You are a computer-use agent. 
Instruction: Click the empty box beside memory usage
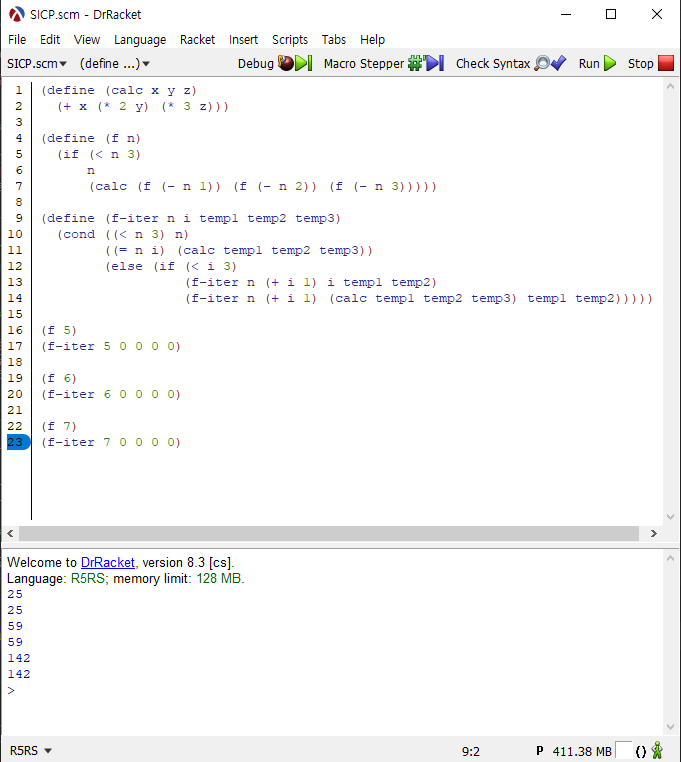623,750
